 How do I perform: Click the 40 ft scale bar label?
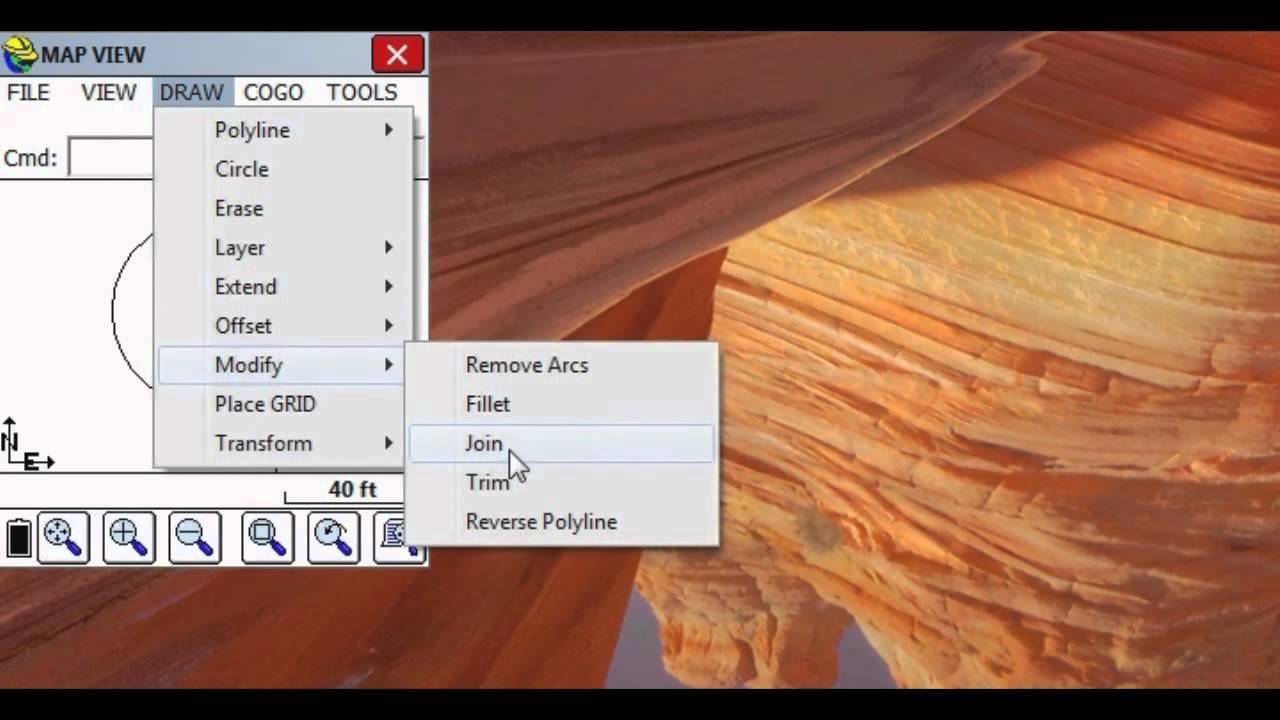352,489
